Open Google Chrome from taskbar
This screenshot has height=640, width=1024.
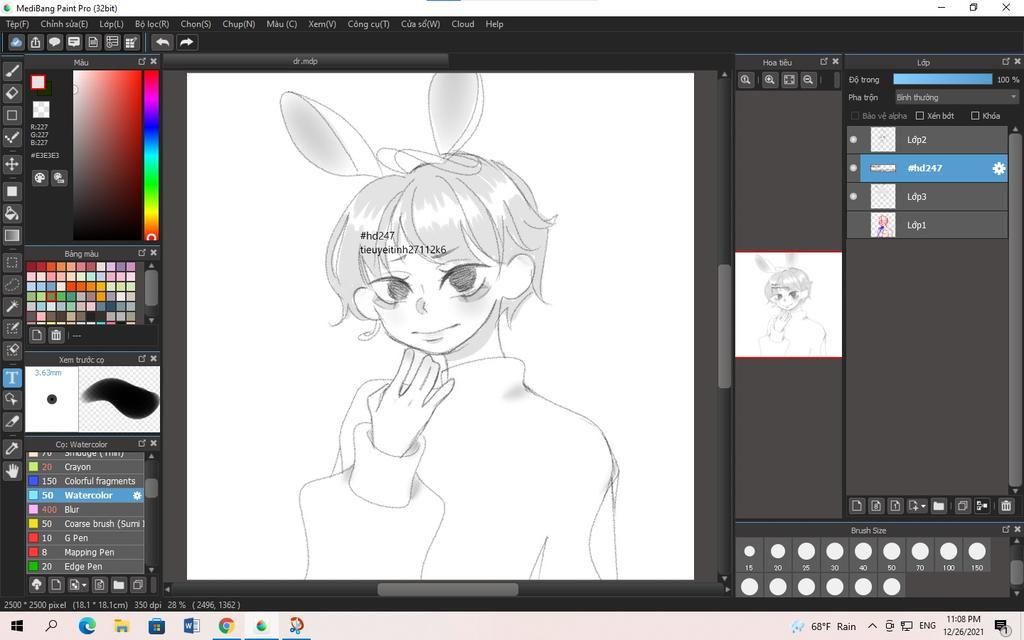[x=226, y=626]
